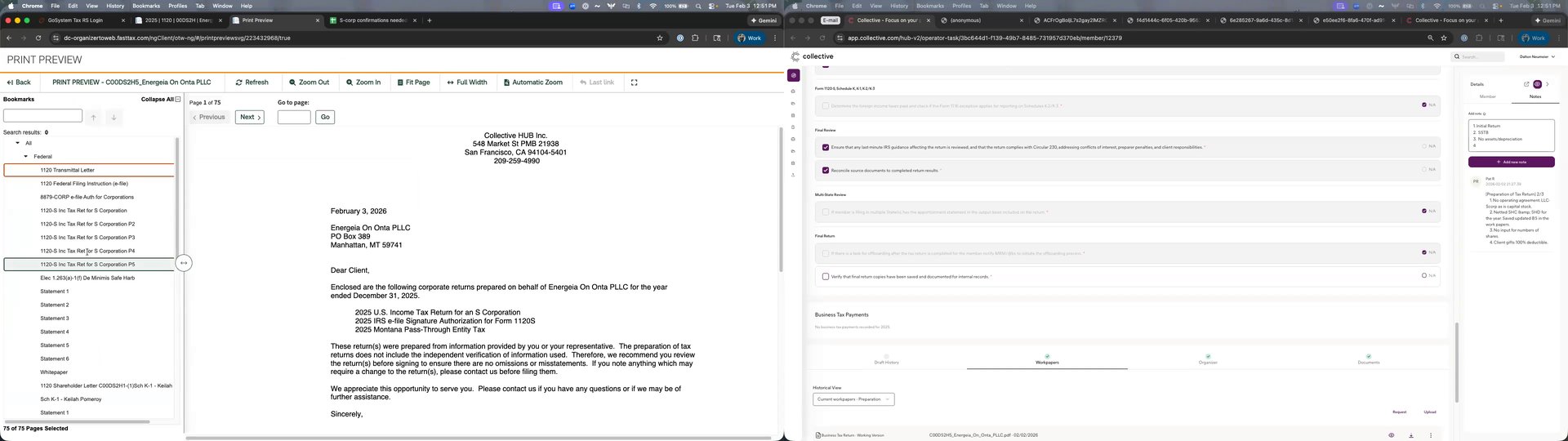Open the Bookmarks menu in left Chrome menu bar

click(146, 6)
